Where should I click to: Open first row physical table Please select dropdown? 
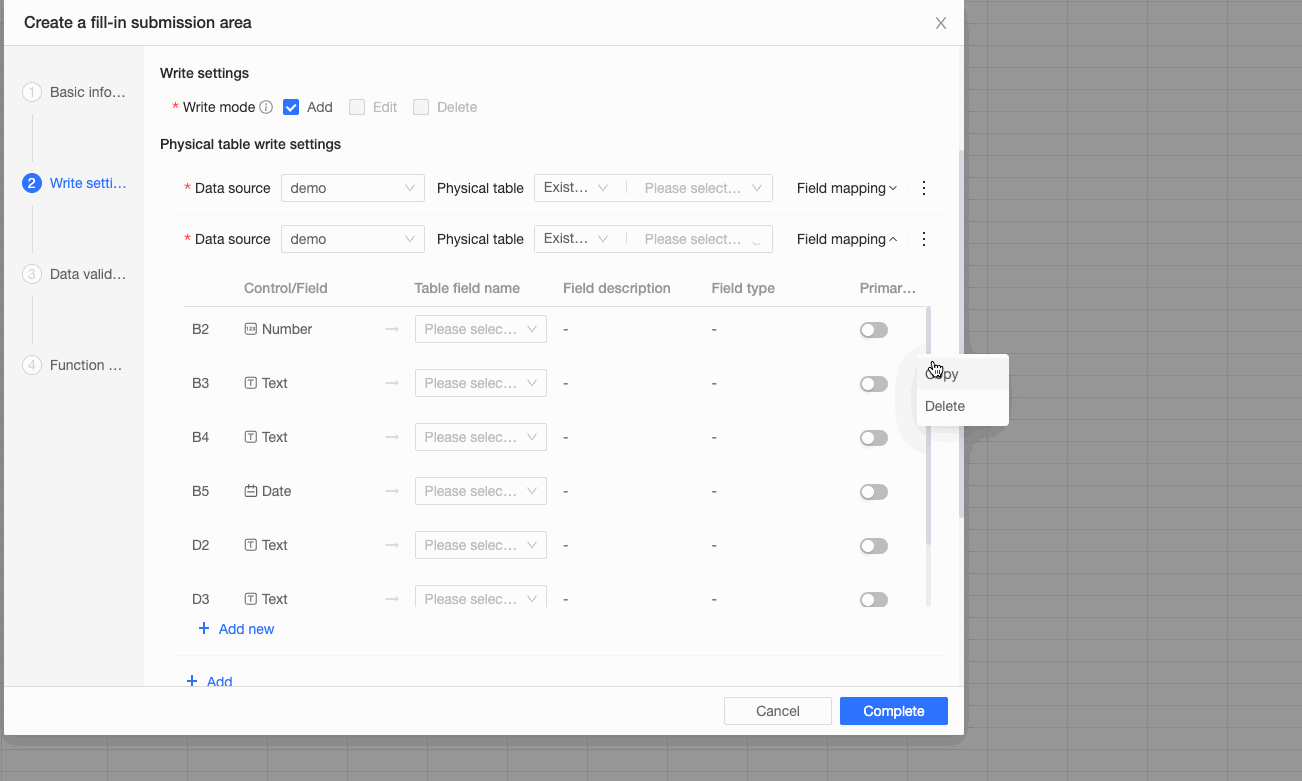tap(704, 188)
